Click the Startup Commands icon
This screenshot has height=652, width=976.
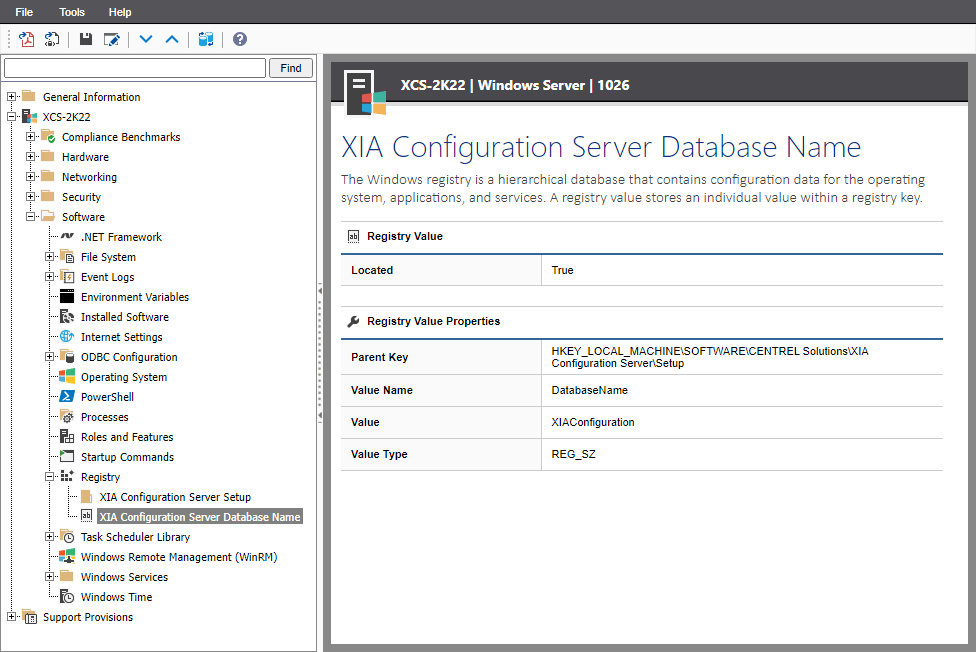tap(67, 456)
